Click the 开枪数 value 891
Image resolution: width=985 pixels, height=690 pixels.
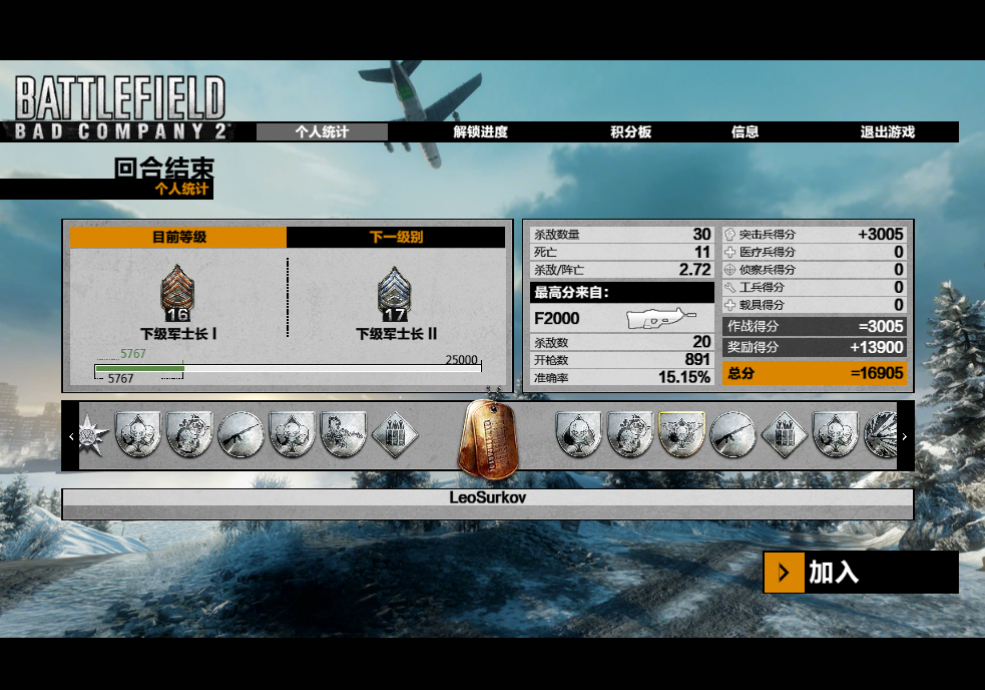pyautogui.click(x=697, y=359)
